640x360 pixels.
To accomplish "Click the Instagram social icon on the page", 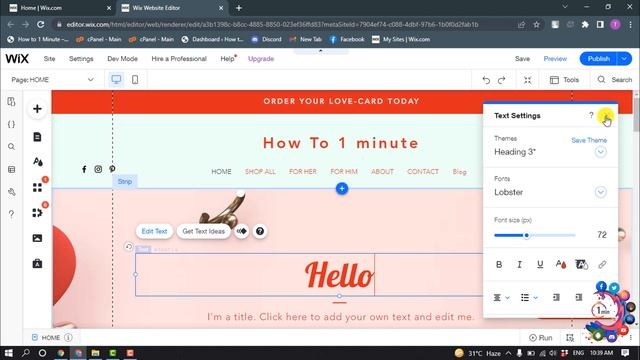I will pos(98,169).
